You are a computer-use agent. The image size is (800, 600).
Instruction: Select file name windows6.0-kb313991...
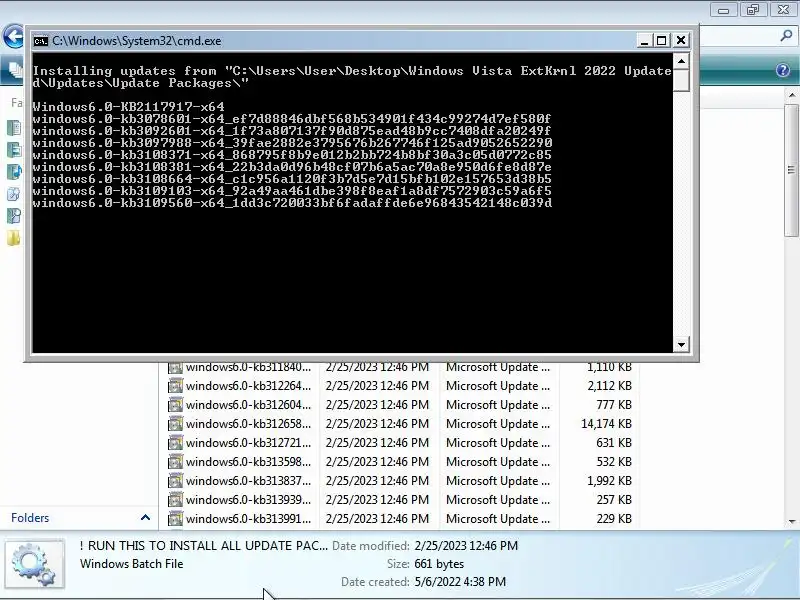tap(248, 519)
